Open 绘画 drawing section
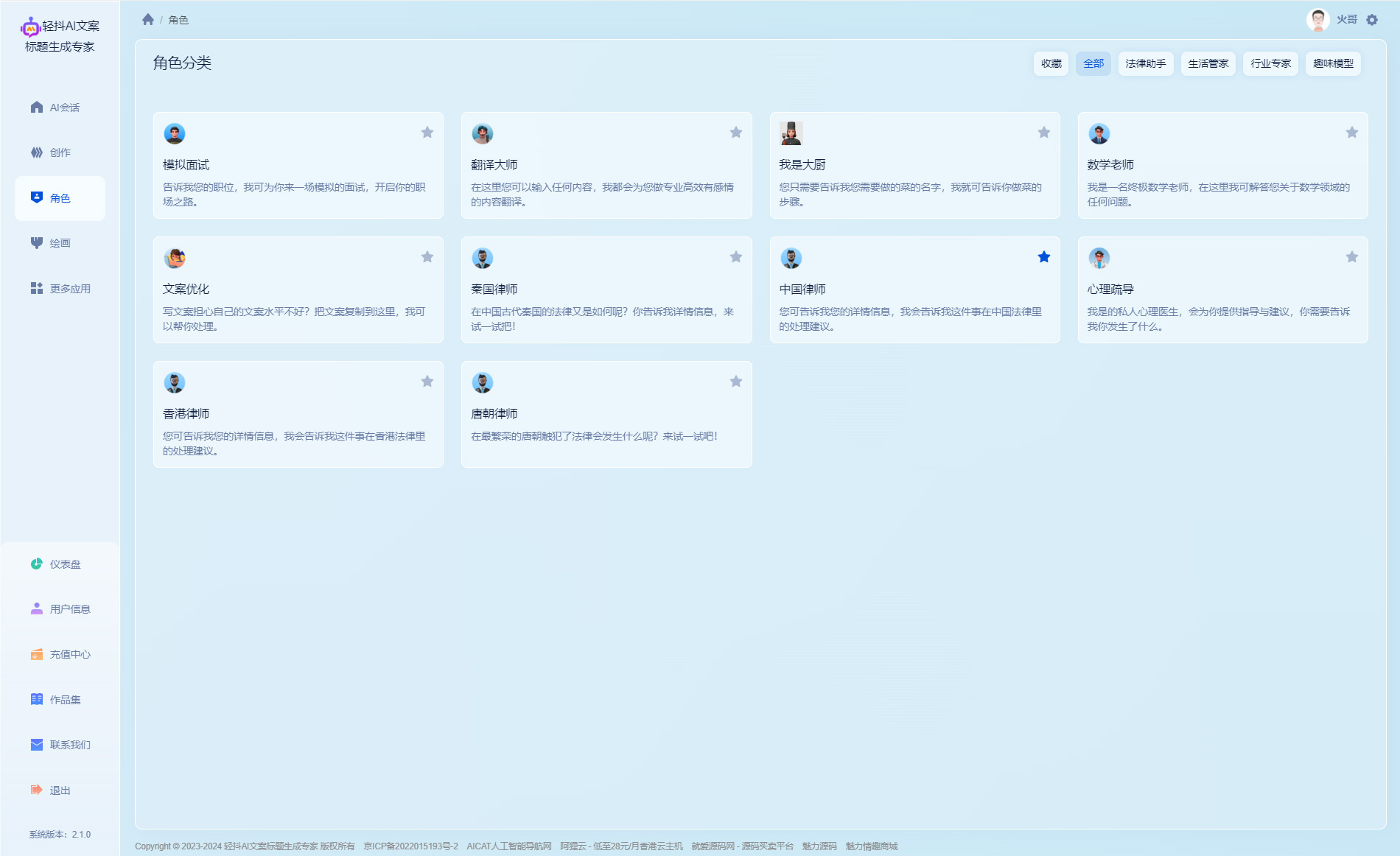This screenshot has width=1400, height=856. [x=60, y=243]
